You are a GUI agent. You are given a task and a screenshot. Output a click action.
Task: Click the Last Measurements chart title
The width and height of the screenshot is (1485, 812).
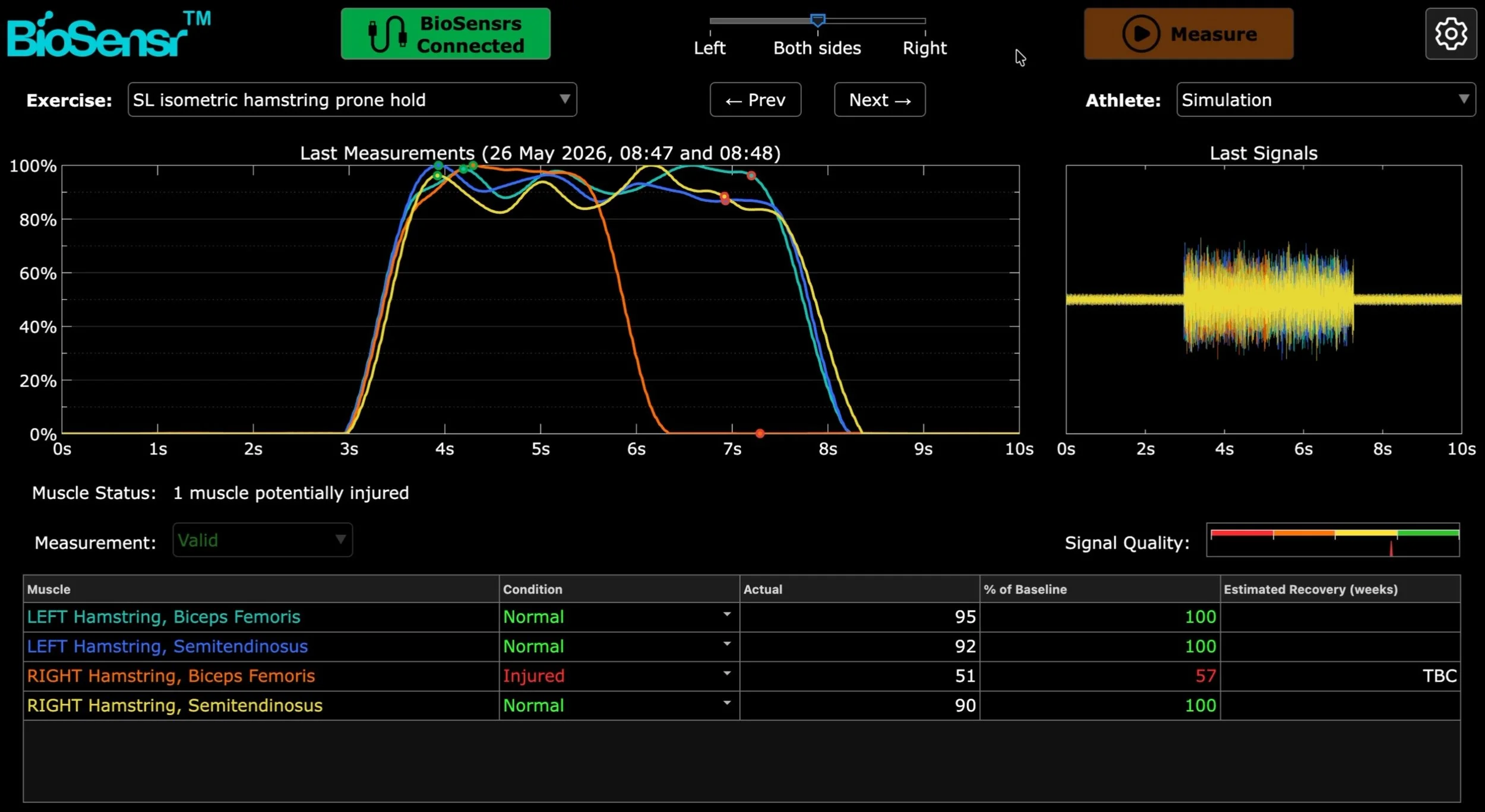[540, 153]
